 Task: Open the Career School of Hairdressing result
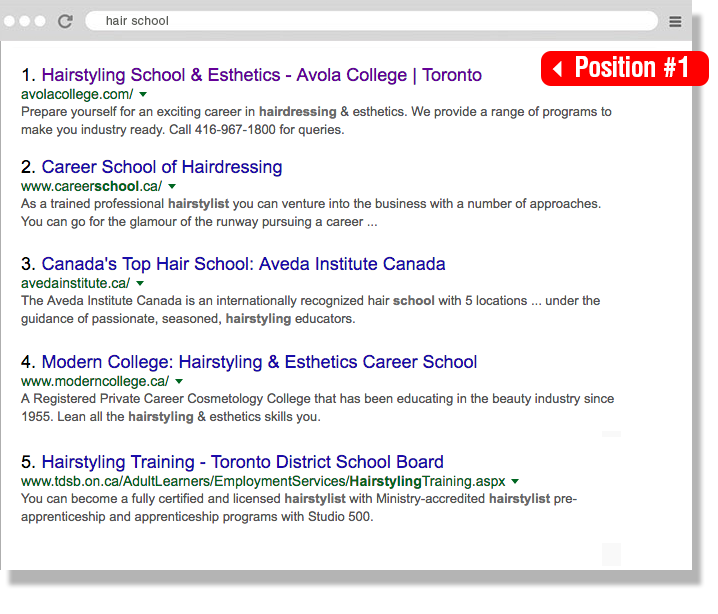[162, 167]
